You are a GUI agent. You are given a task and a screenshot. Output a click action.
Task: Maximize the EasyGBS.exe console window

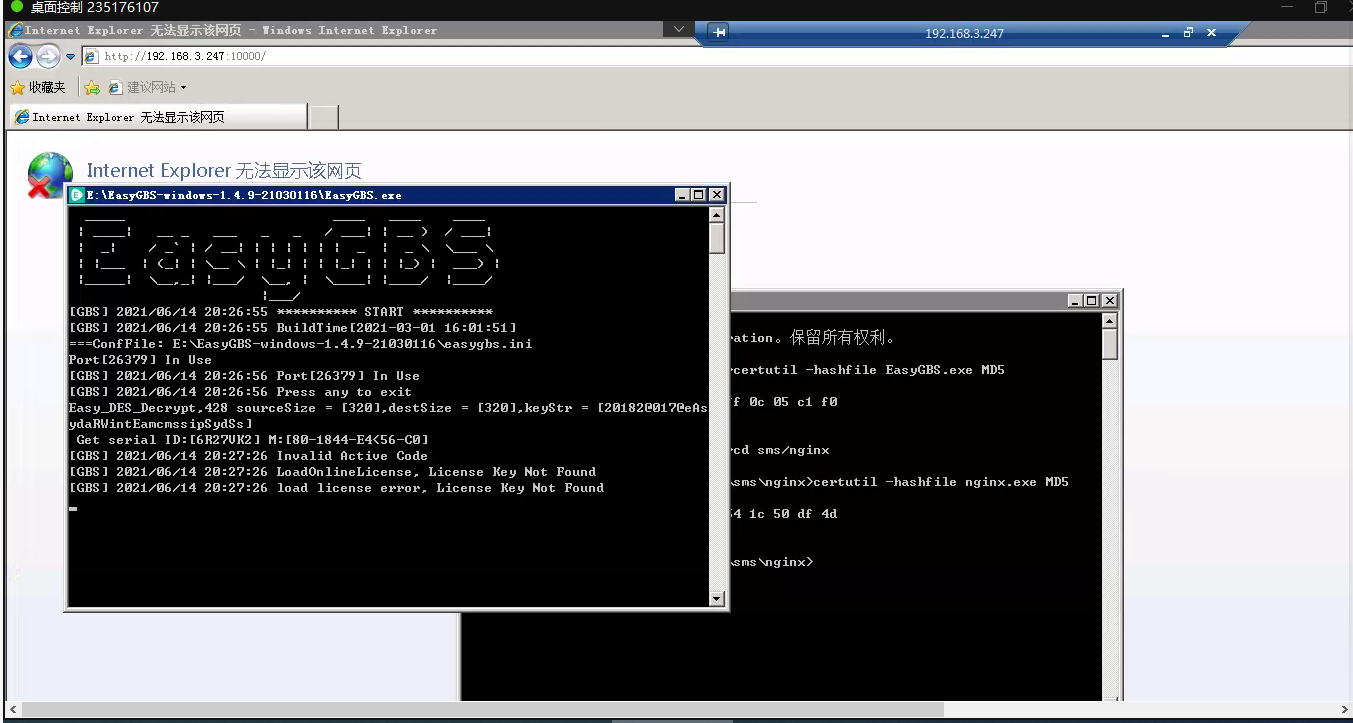pos(698,195)
